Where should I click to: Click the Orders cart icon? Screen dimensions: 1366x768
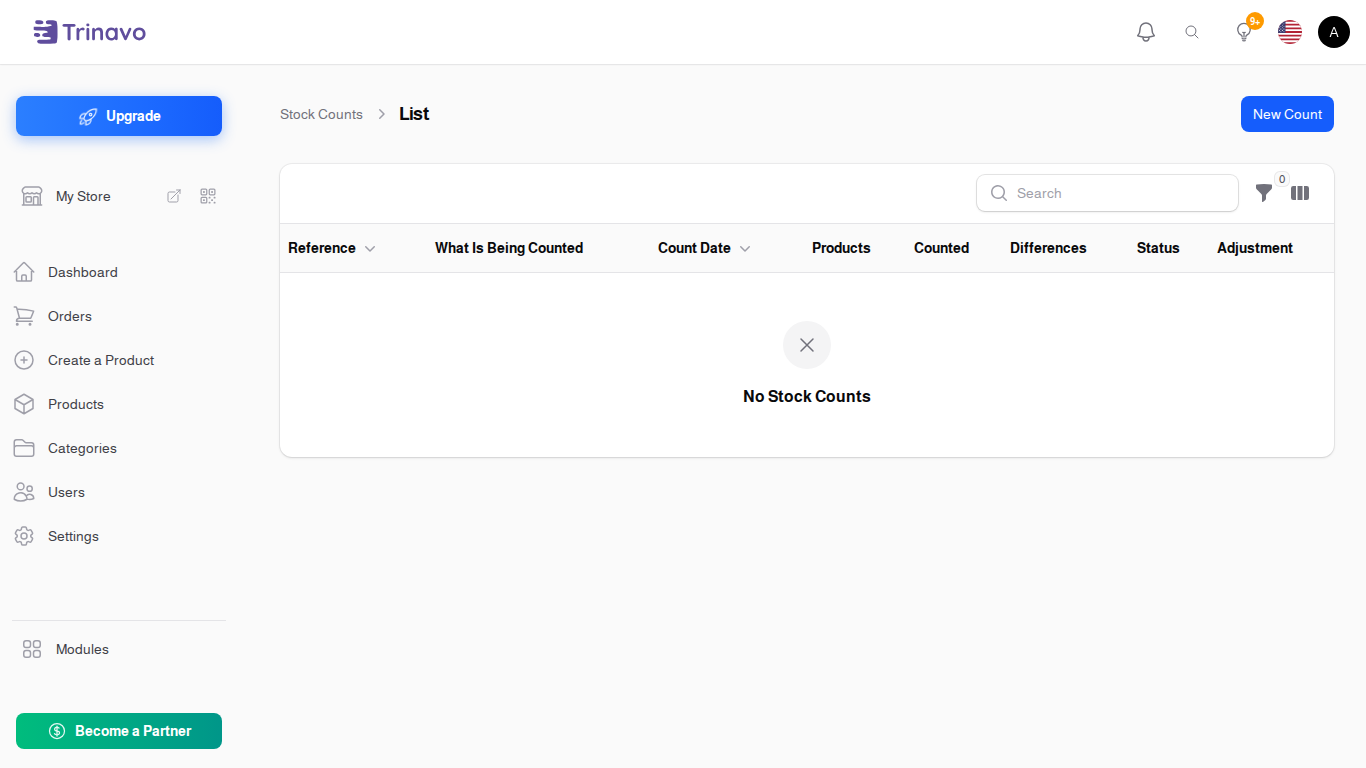(x=24, y=316)
